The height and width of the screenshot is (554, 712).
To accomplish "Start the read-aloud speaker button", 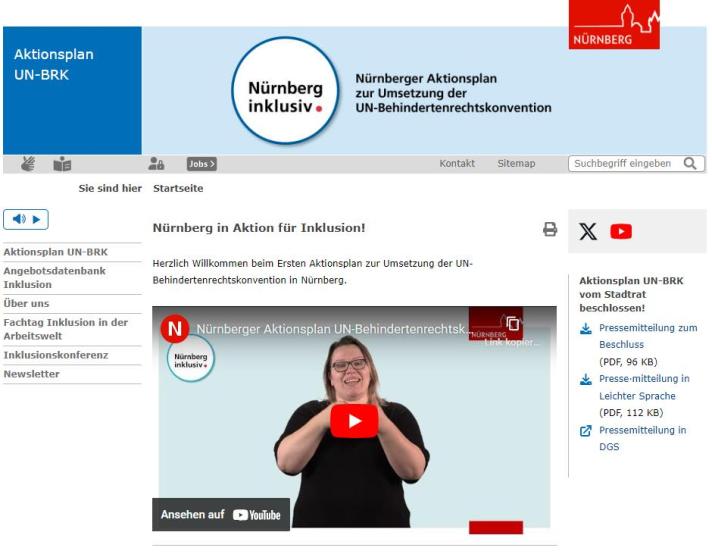I will coord(26,219).
